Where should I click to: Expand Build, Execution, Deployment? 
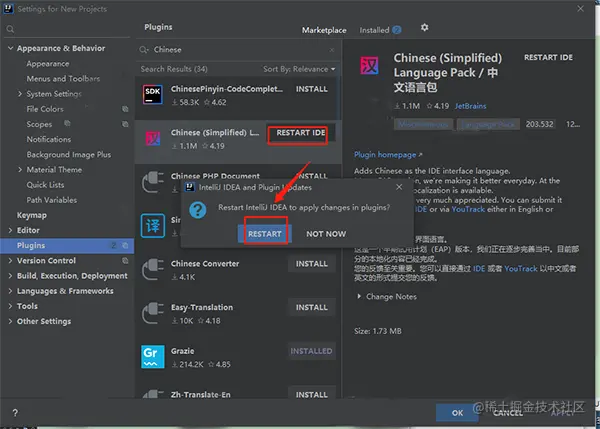pyautogui.click(x=10, y=276)
